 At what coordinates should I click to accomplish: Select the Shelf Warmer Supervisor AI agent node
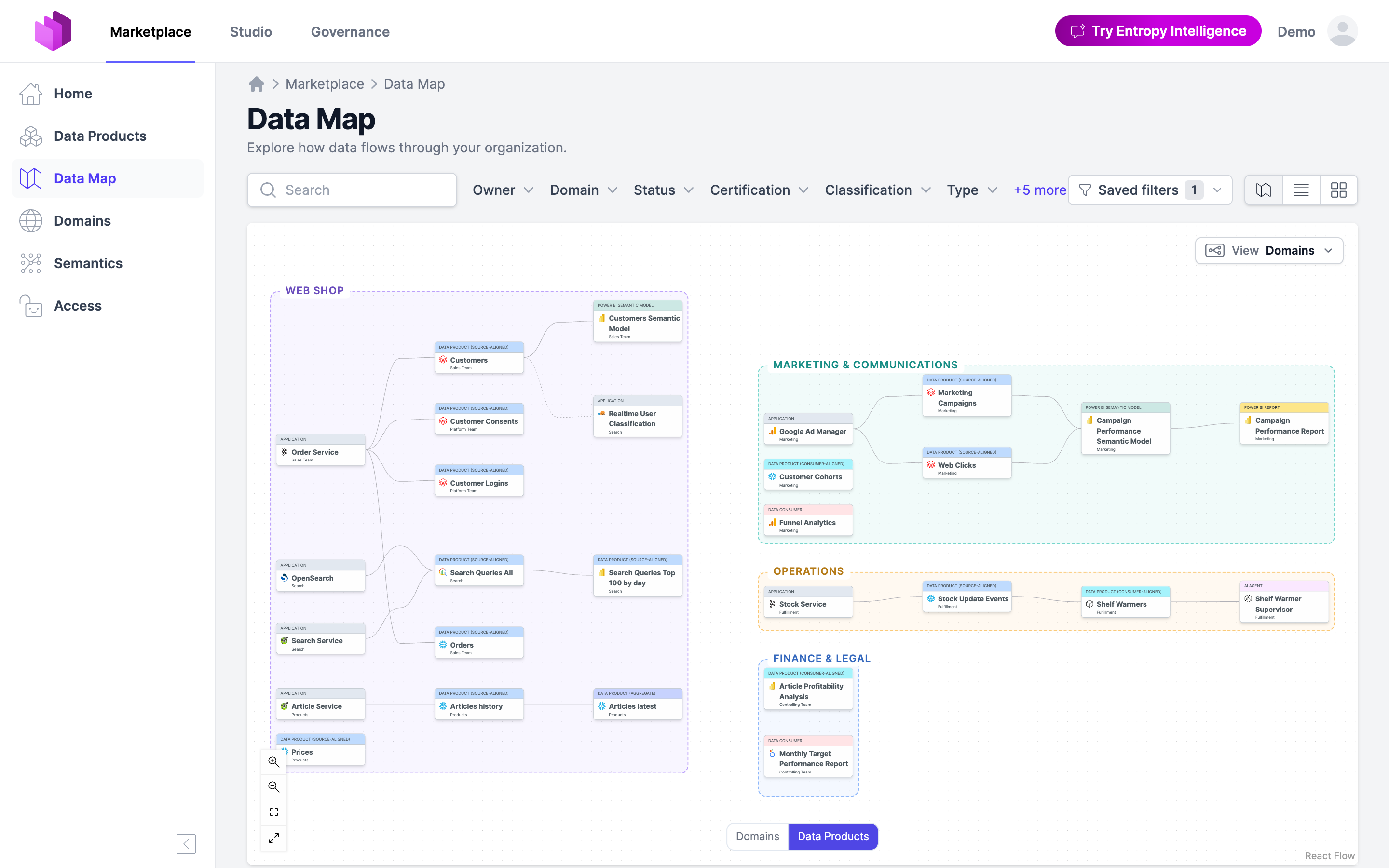tap(1284, 602)
